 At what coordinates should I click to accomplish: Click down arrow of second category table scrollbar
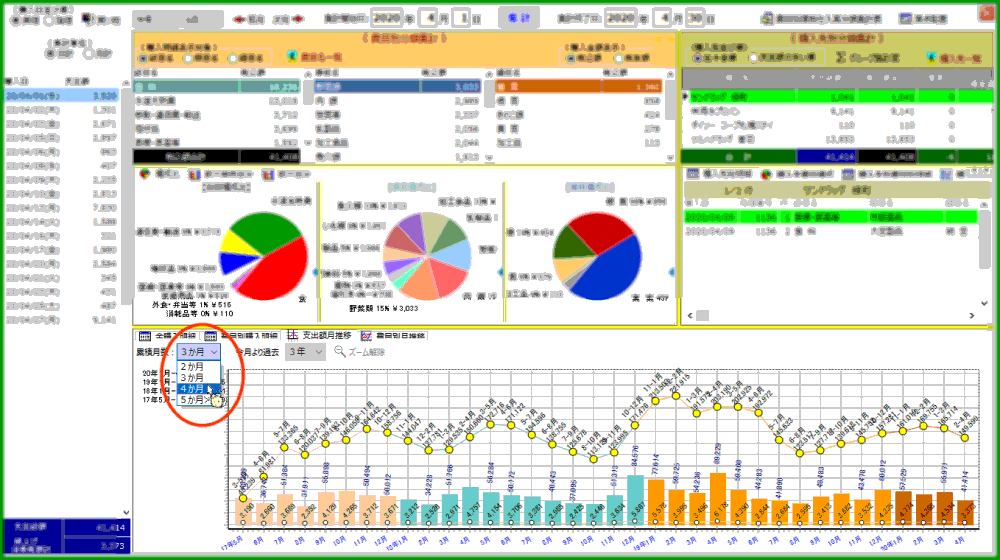click(489, 158)
